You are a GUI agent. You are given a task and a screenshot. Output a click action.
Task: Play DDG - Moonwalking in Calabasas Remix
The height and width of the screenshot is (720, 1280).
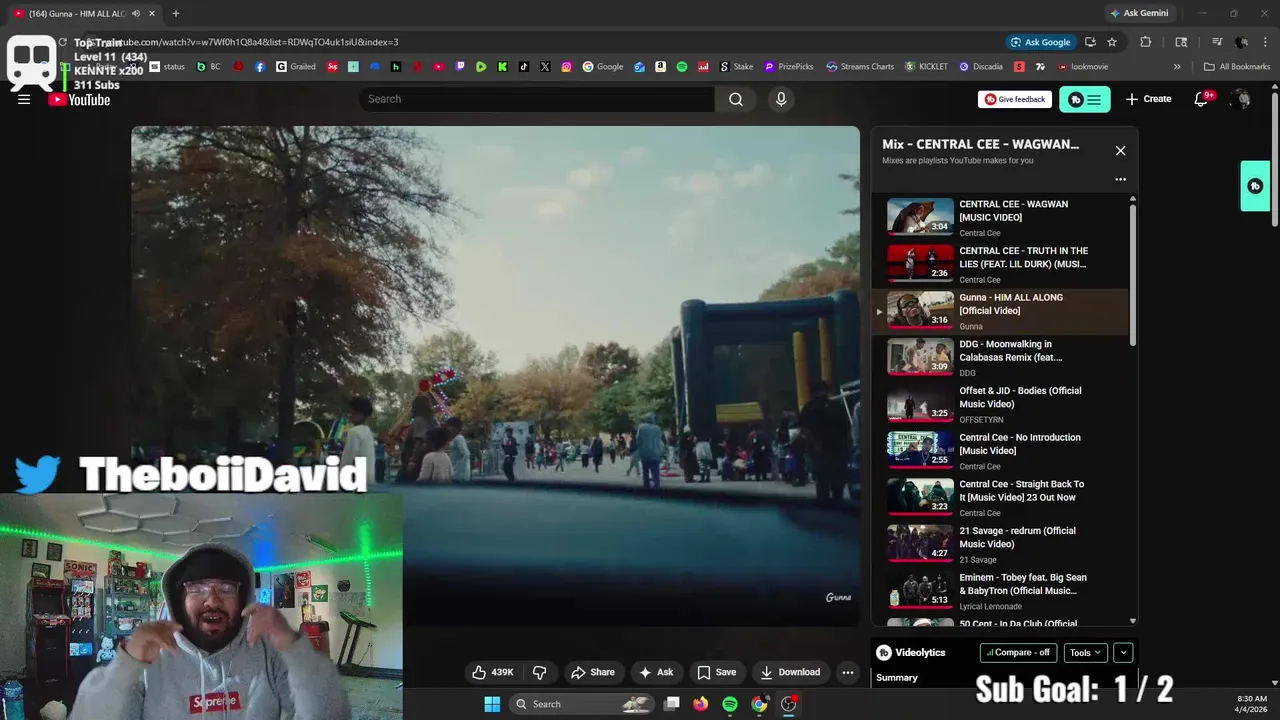(x=1000, y=357)
